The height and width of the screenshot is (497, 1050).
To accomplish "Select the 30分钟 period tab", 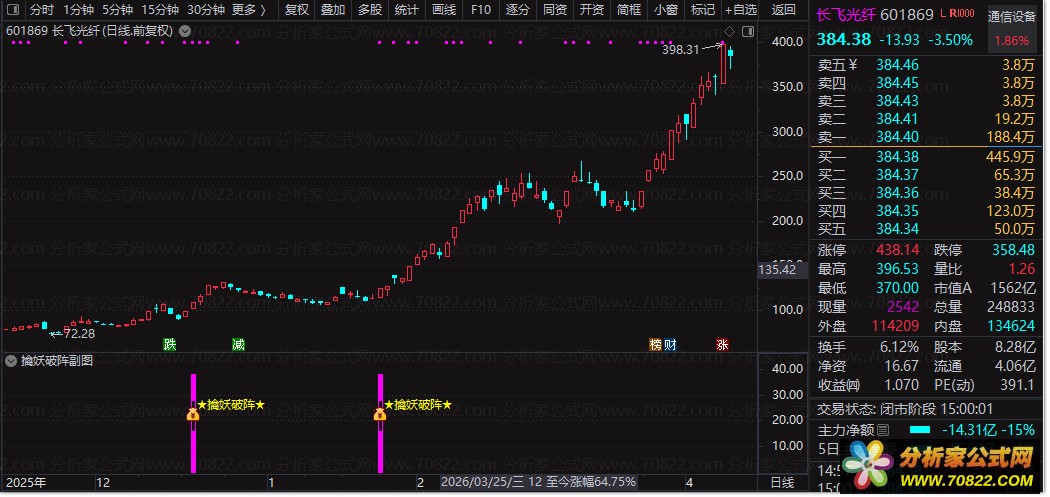I will coord(206,9).
